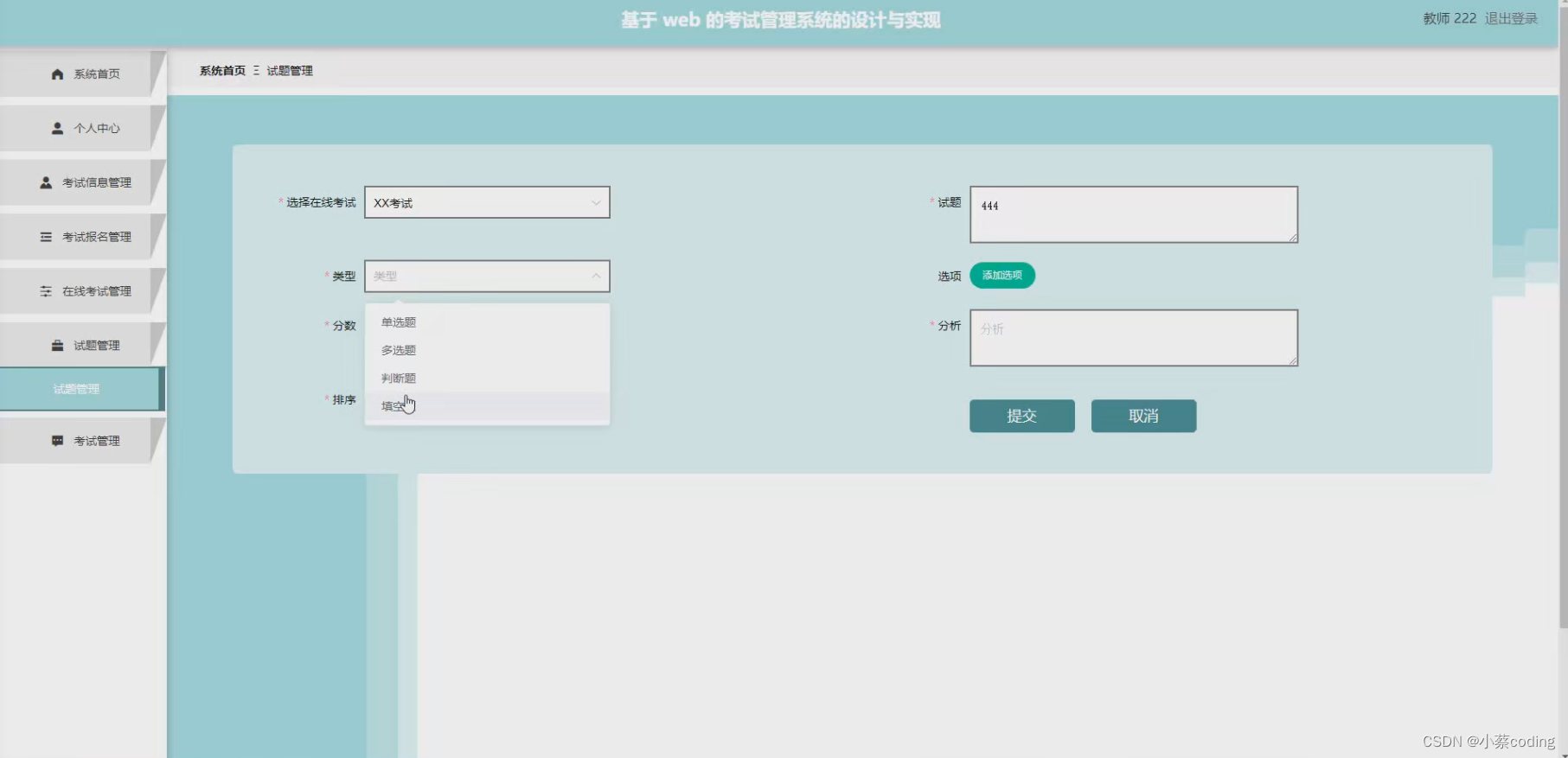Viewport: 1568px width, 758px height.
Task: Click the 添加选项 button
Action: (x=1002, y=275)
